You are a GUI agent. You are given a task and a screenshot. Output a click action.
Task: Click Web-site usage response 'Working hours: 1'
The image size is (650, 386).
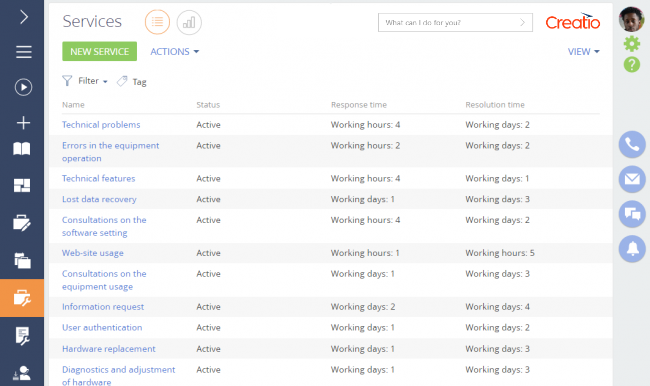click(365, 253)
